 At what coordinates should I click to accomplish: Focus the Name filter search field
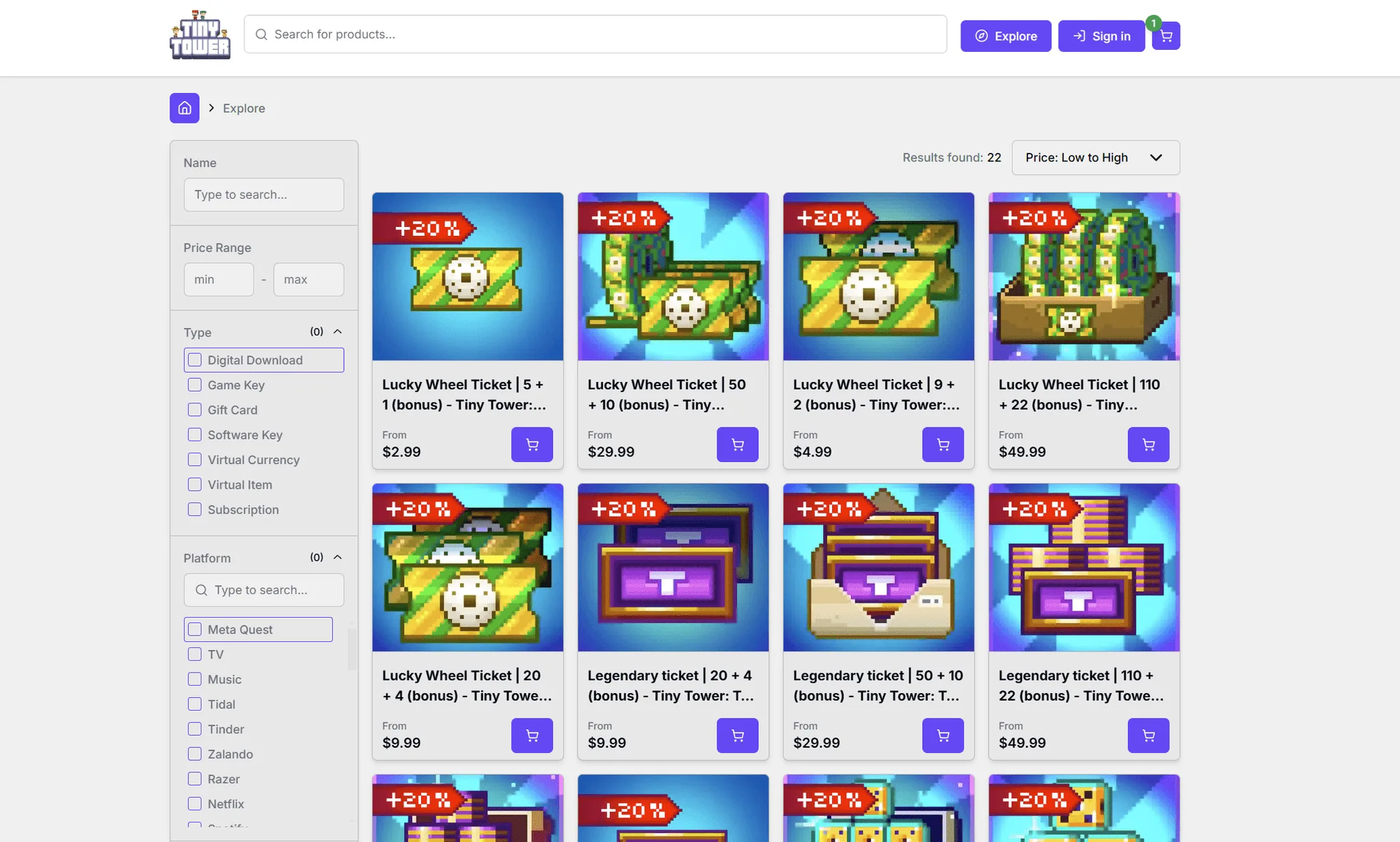click(x=264, y=195)
